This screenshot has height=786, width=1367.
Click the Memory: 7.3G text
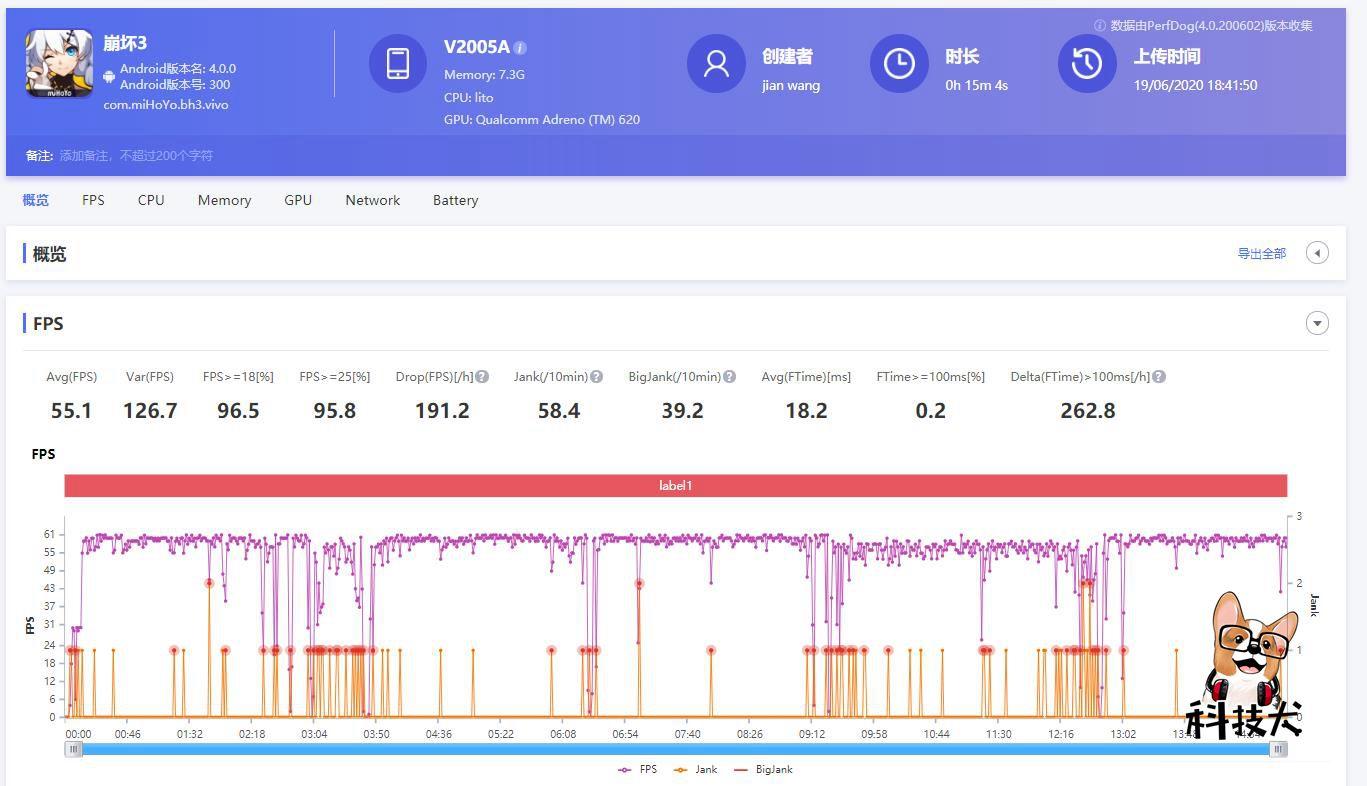point(484,74)
